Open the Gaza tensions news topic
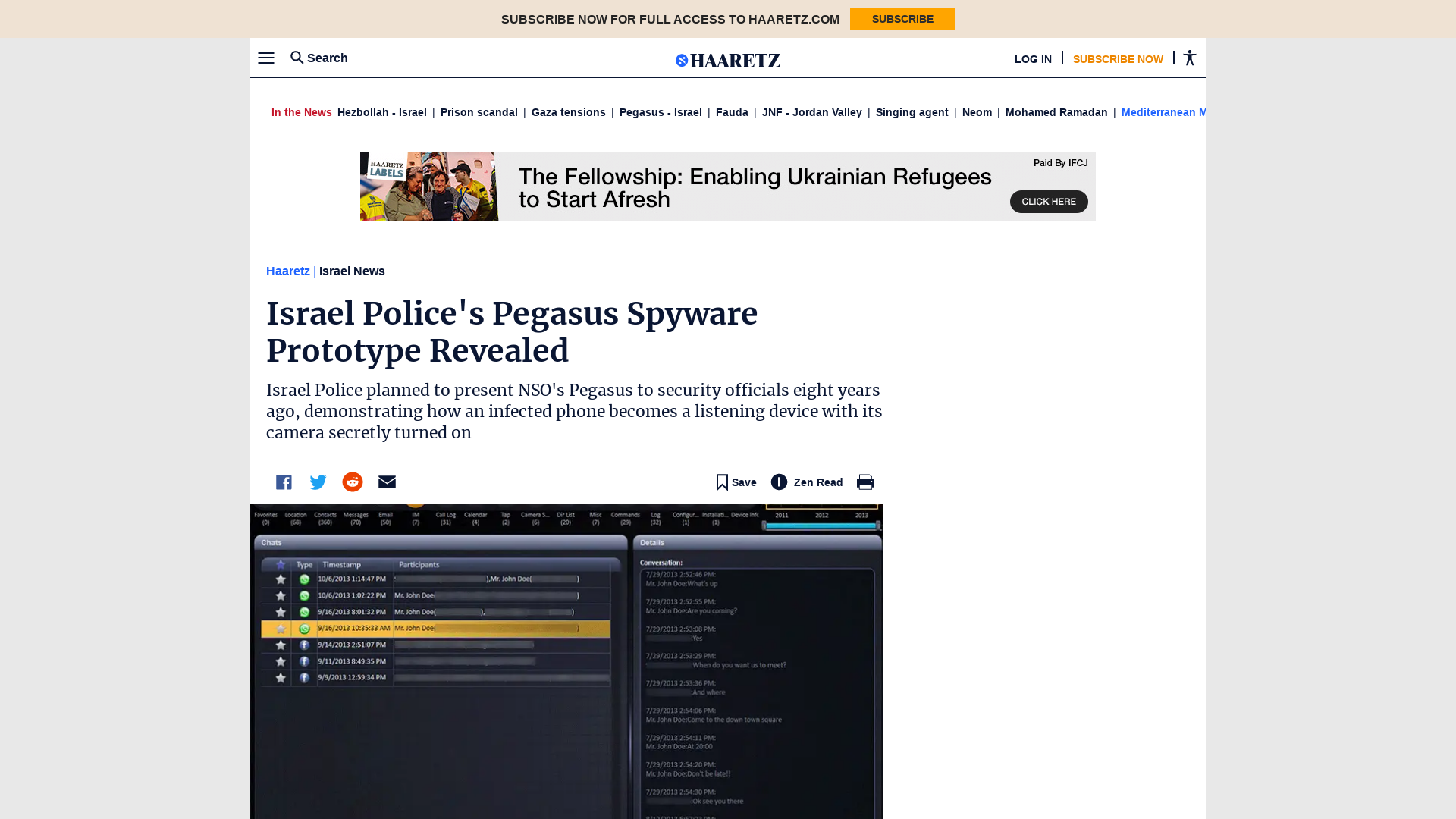The width and height of the screenshot is (1456, 819). 568,112
